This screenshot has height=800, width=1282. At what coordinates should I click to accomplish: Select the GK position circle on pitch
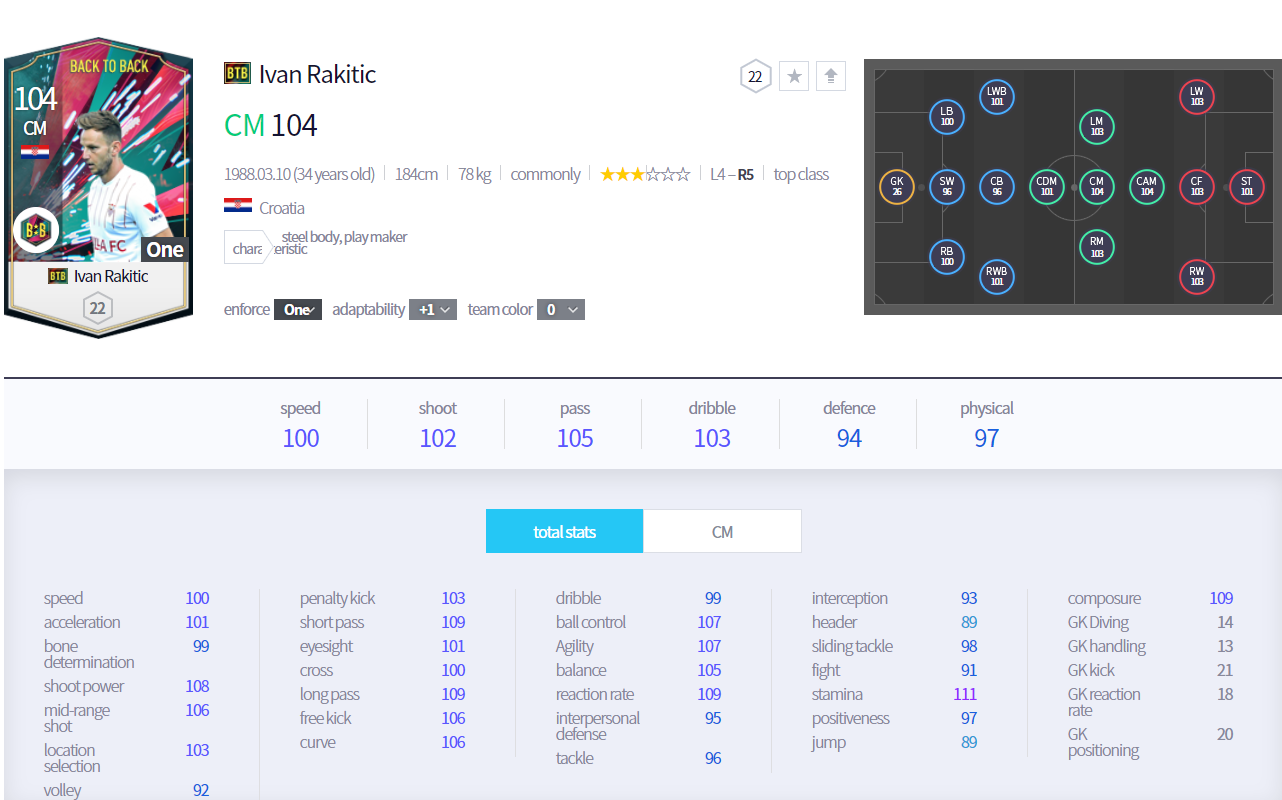[896, 187]
